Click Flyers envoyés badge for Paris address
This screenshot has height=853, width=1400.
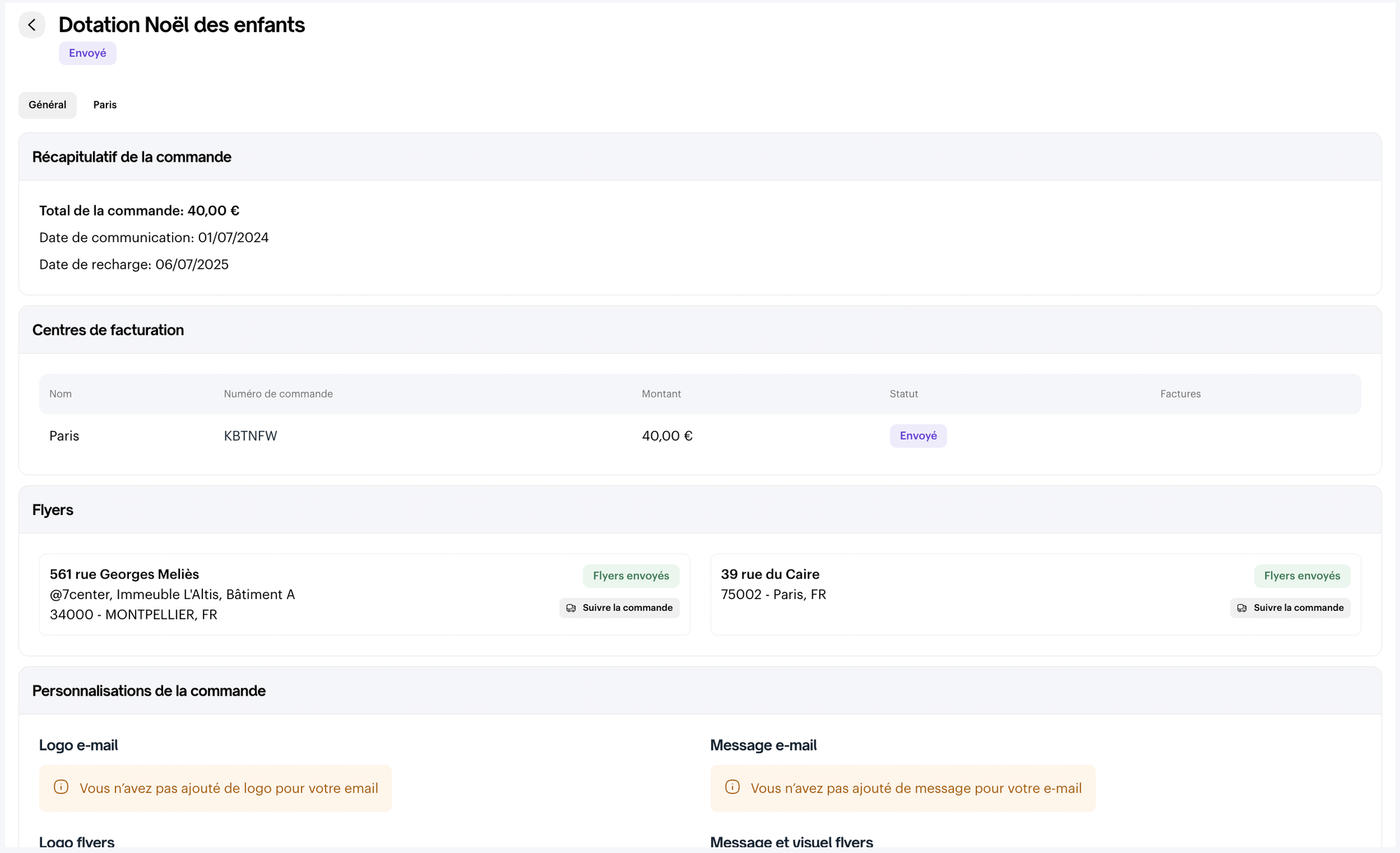pos(1301,576)
